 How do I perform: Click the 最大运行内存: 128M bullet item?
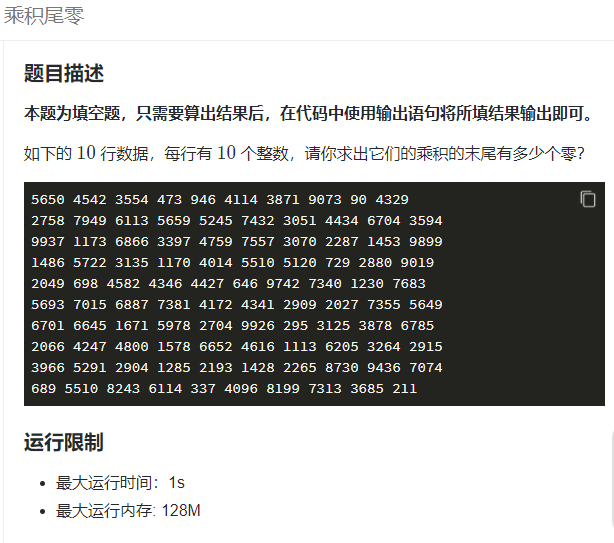(128, 511)
